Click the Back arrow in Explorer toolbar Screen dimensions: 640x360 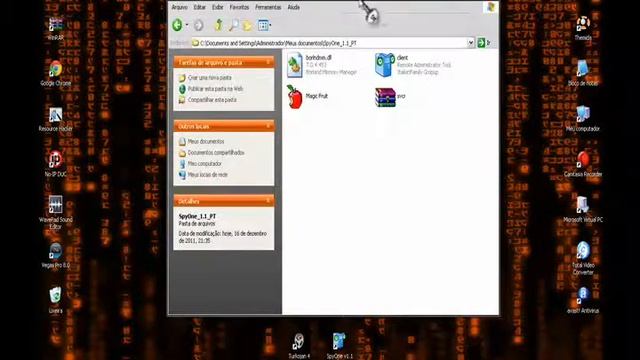tap(177, 25)
